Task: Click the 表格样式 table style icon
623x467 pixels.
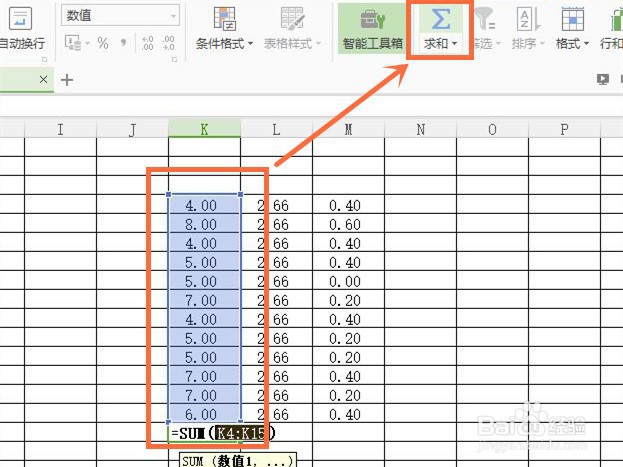Action: [292, 19]
